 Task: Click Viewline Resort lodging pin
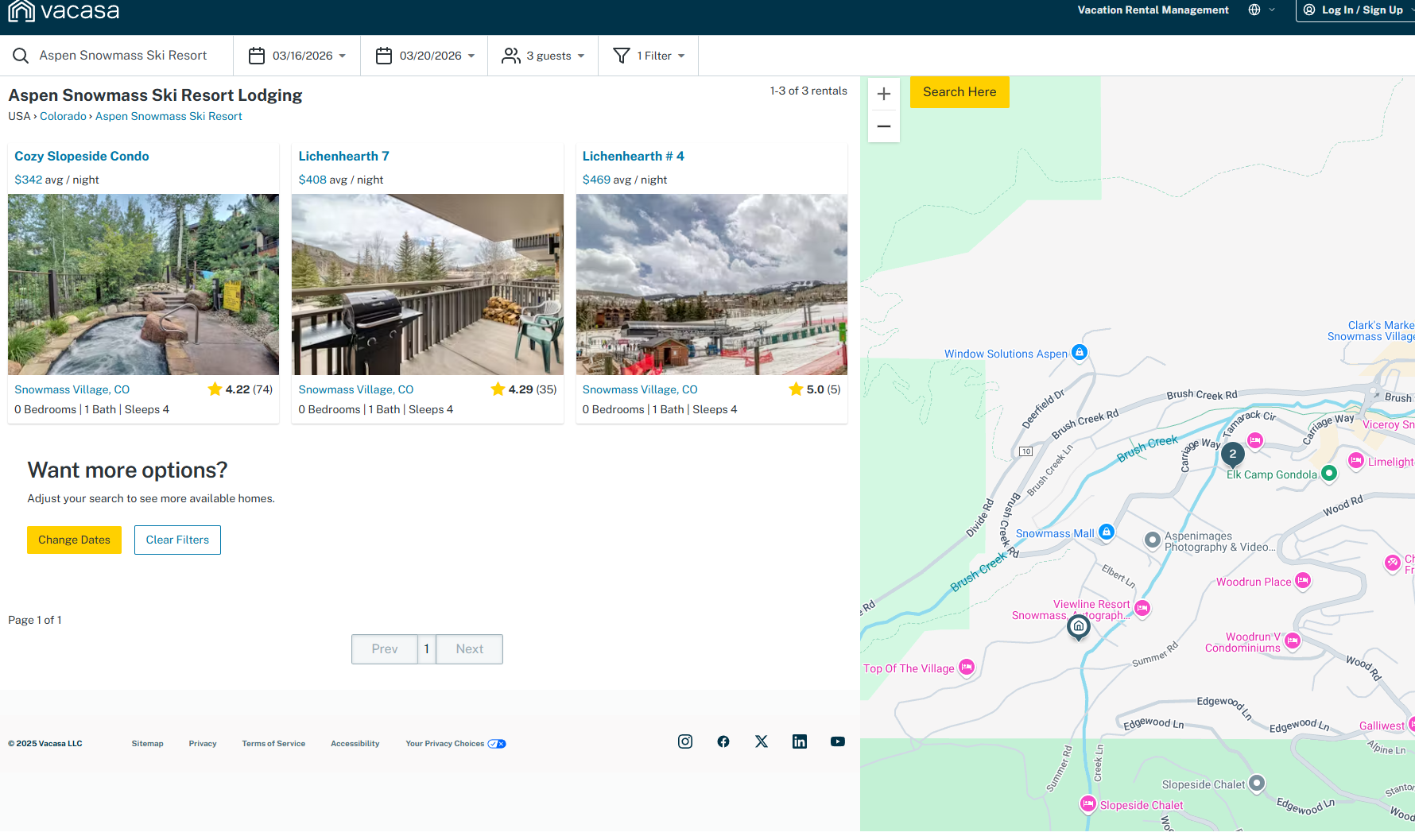[x=1142, y=609]
